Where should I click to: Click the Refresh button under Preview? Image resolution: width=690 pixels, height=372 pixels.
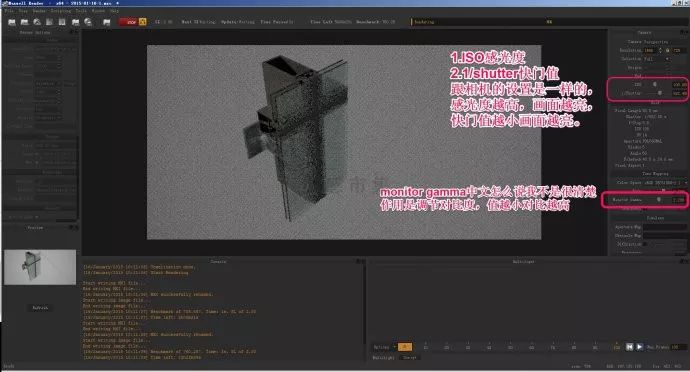[x=40, y=308]
